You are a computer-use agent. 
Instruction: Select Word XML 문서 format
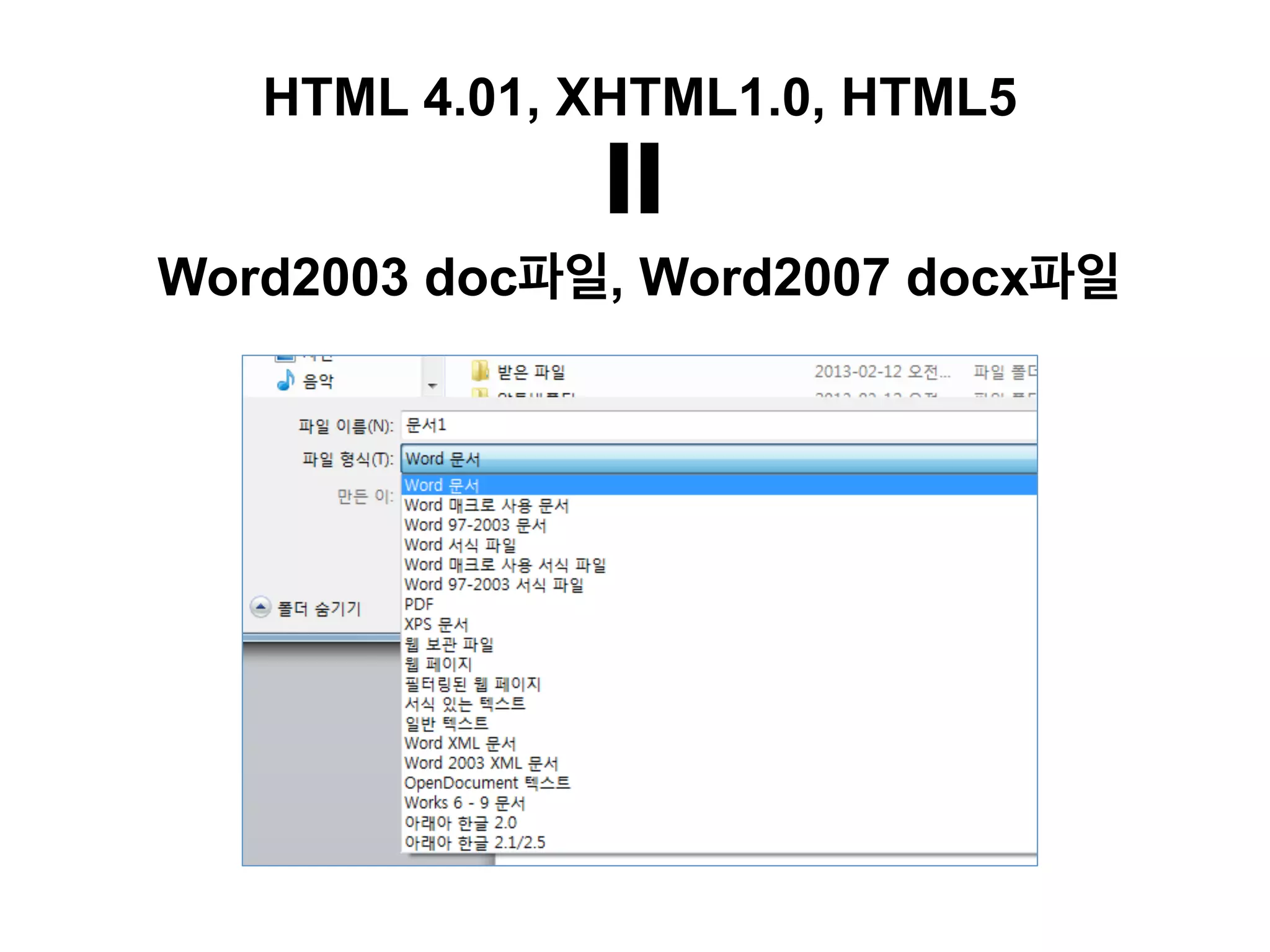719,743
